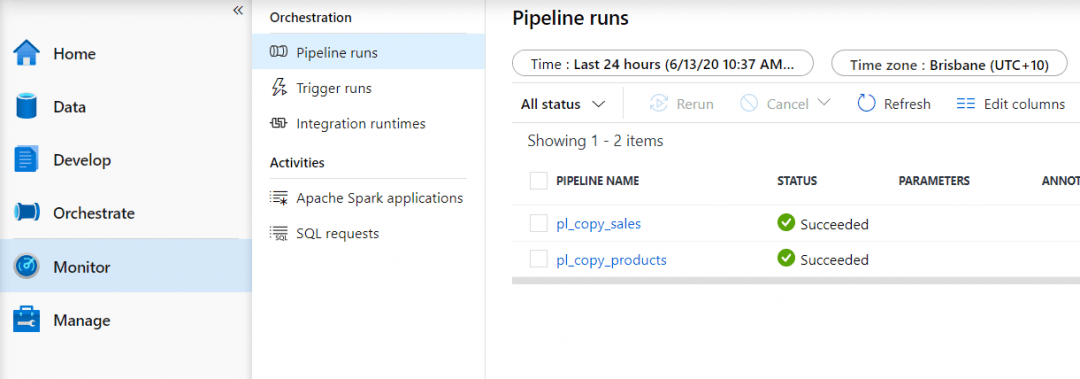Open the Orchestrate hub
This screenshot has height=379, width=1080.
94,214
